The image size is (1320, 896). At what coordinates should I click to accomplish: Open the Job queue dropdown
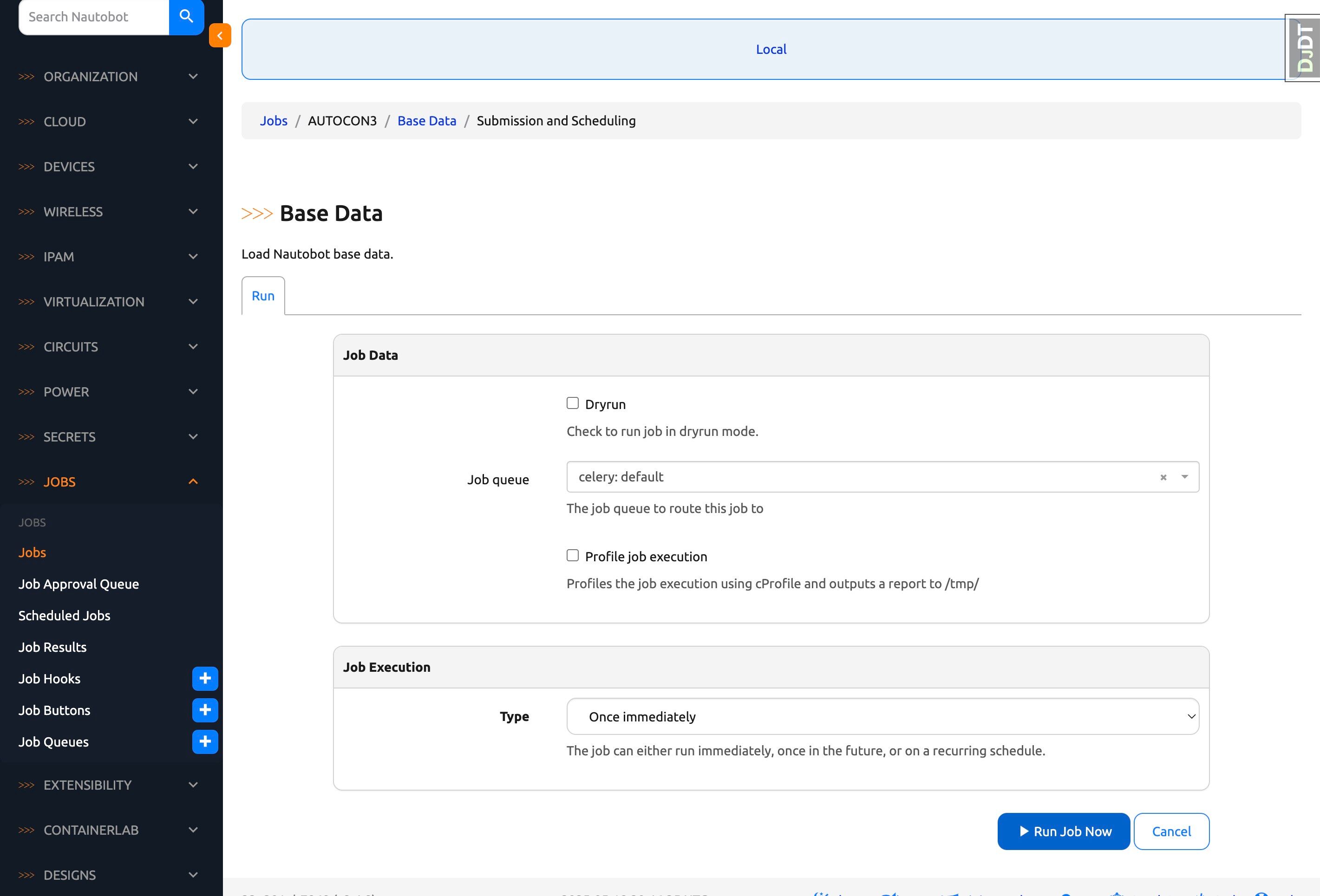tap(1184, 477)
